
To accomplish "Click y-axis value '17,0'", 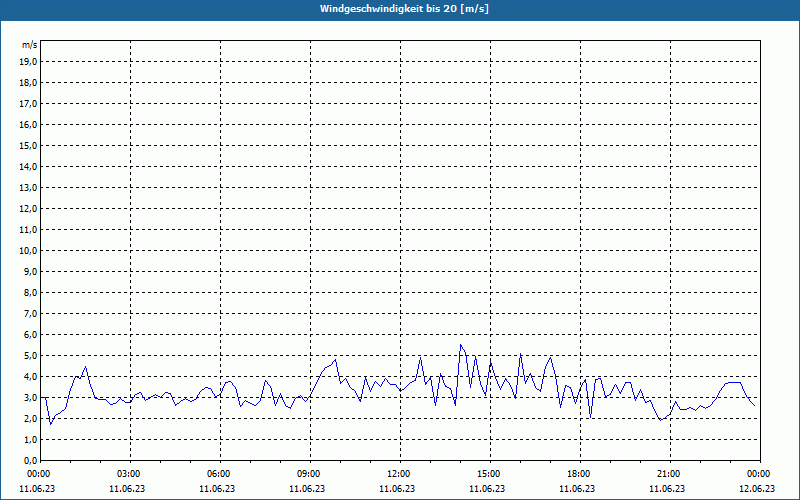I will tap(28, 104).
